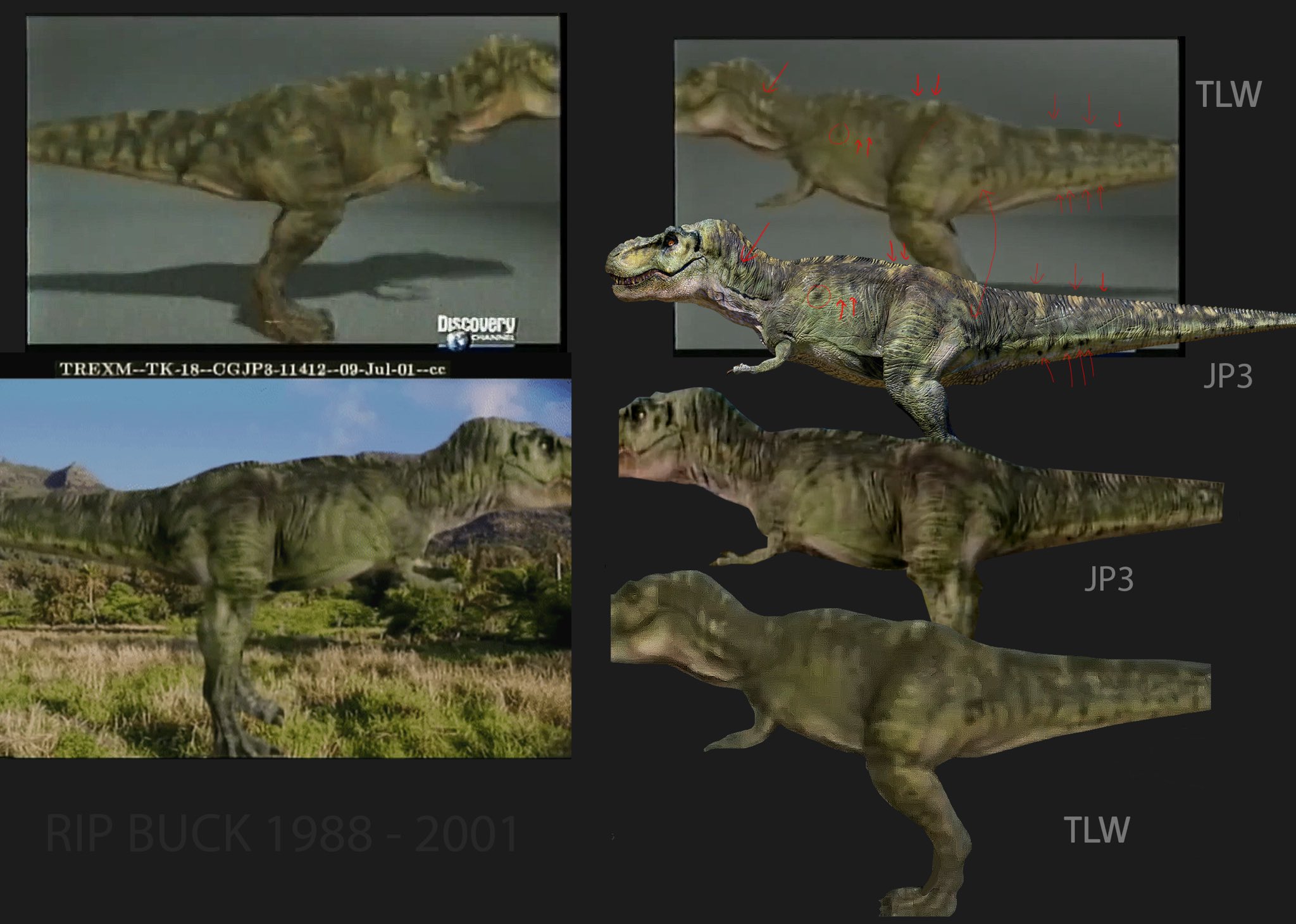Select the T-rex in grassy field image
1296x924 pixels.
[x=285, y=568]
